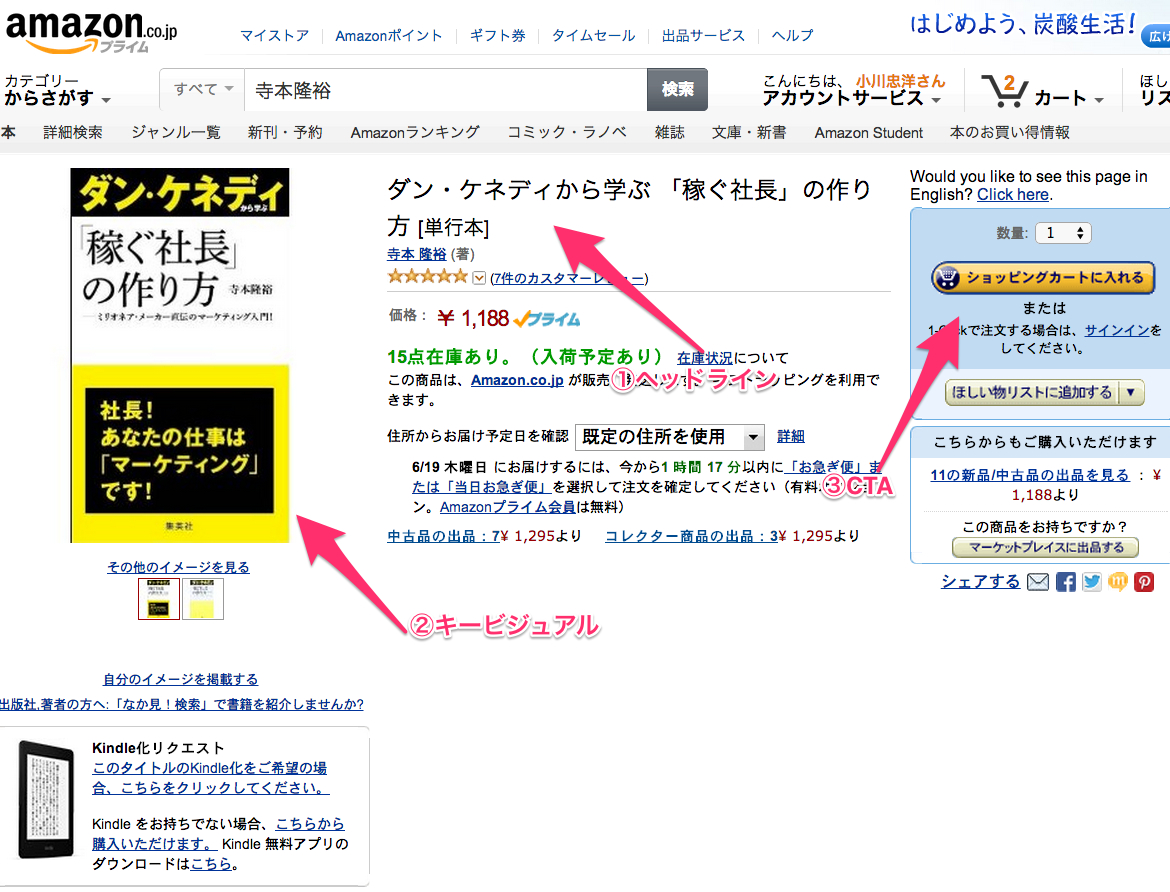Share via the orange mixi icon
This screenshot has width=1170, height=892.
(1117, 582)
